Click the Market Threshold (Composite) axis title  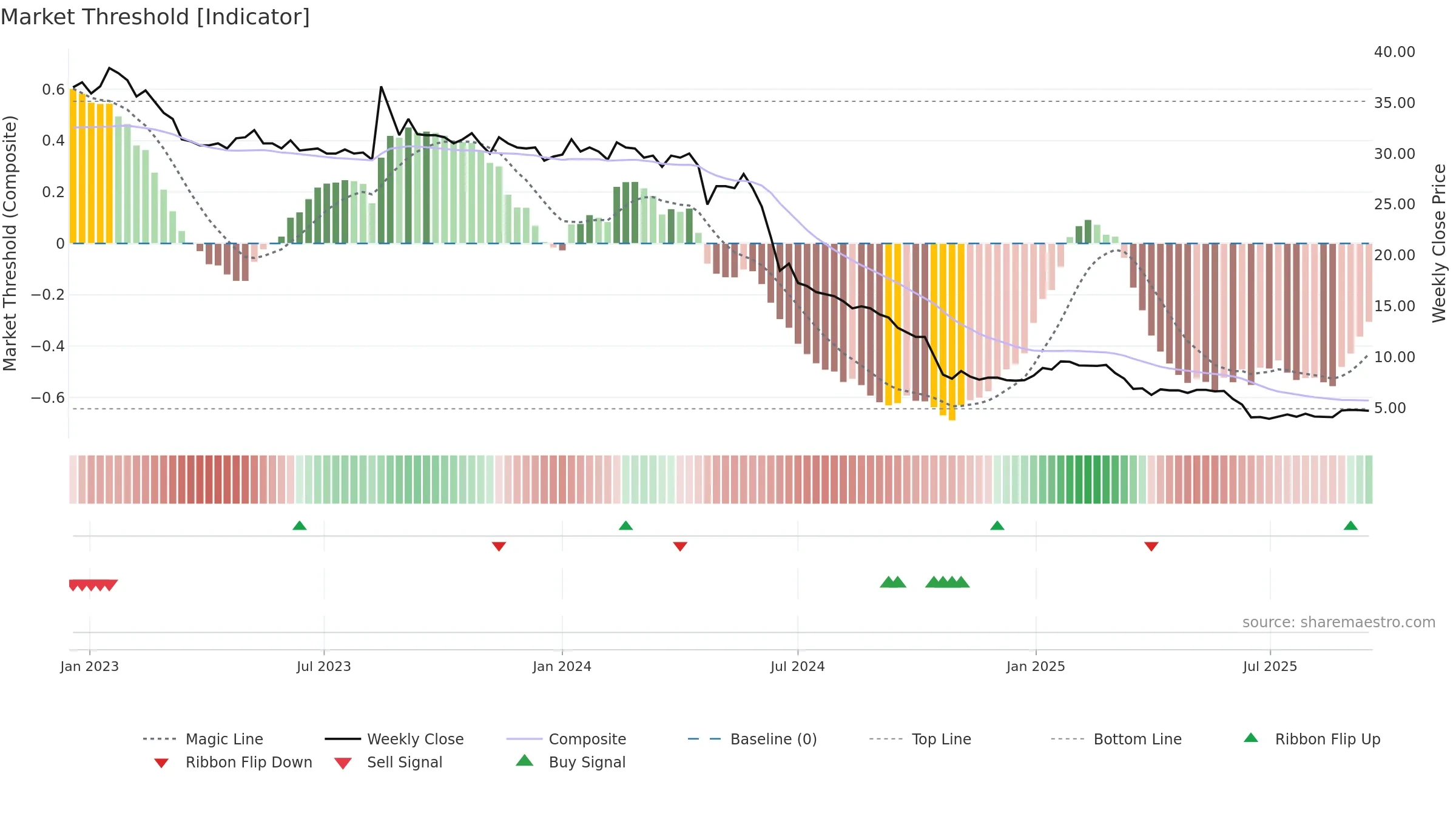pyautogui.click(x=10, y=243)
